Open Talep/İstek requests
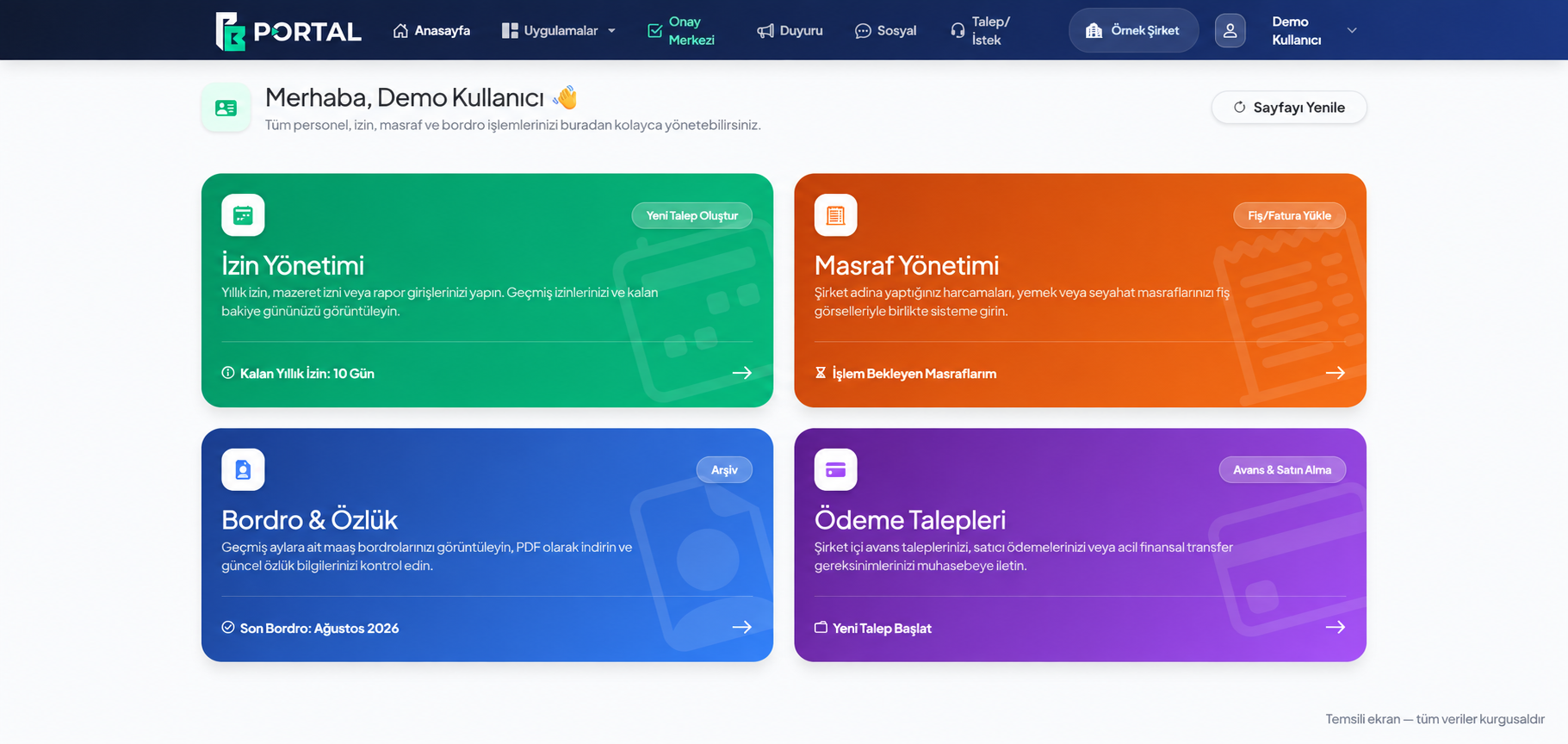 tap(980, 31)
